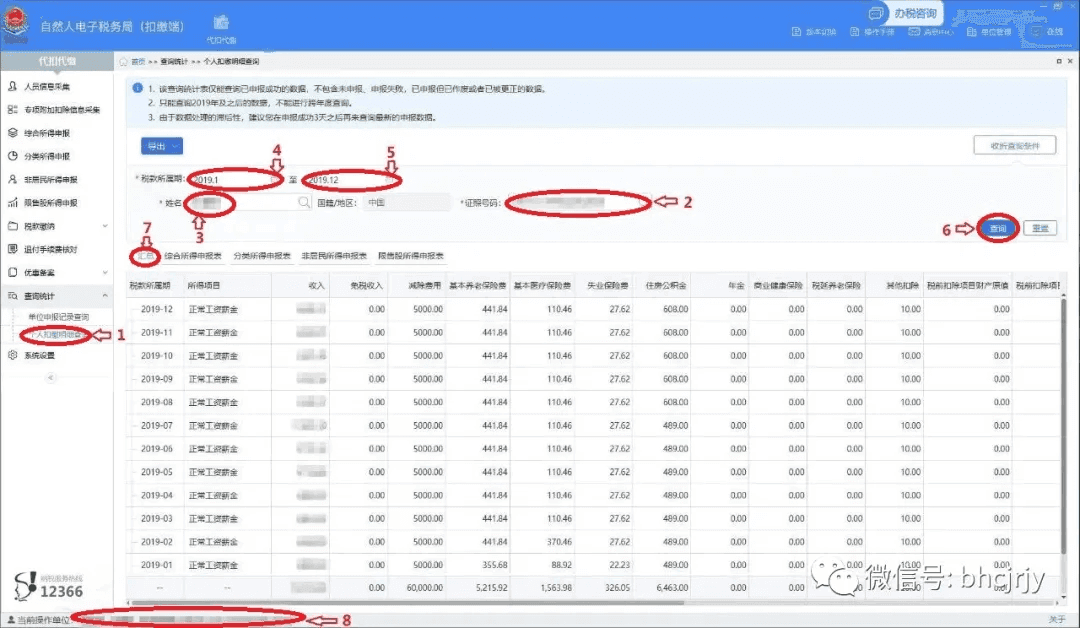Click the 355.68 cell in the table
Image resolution: width=1080 pixels, height=628 pixels.
point(495,565)
